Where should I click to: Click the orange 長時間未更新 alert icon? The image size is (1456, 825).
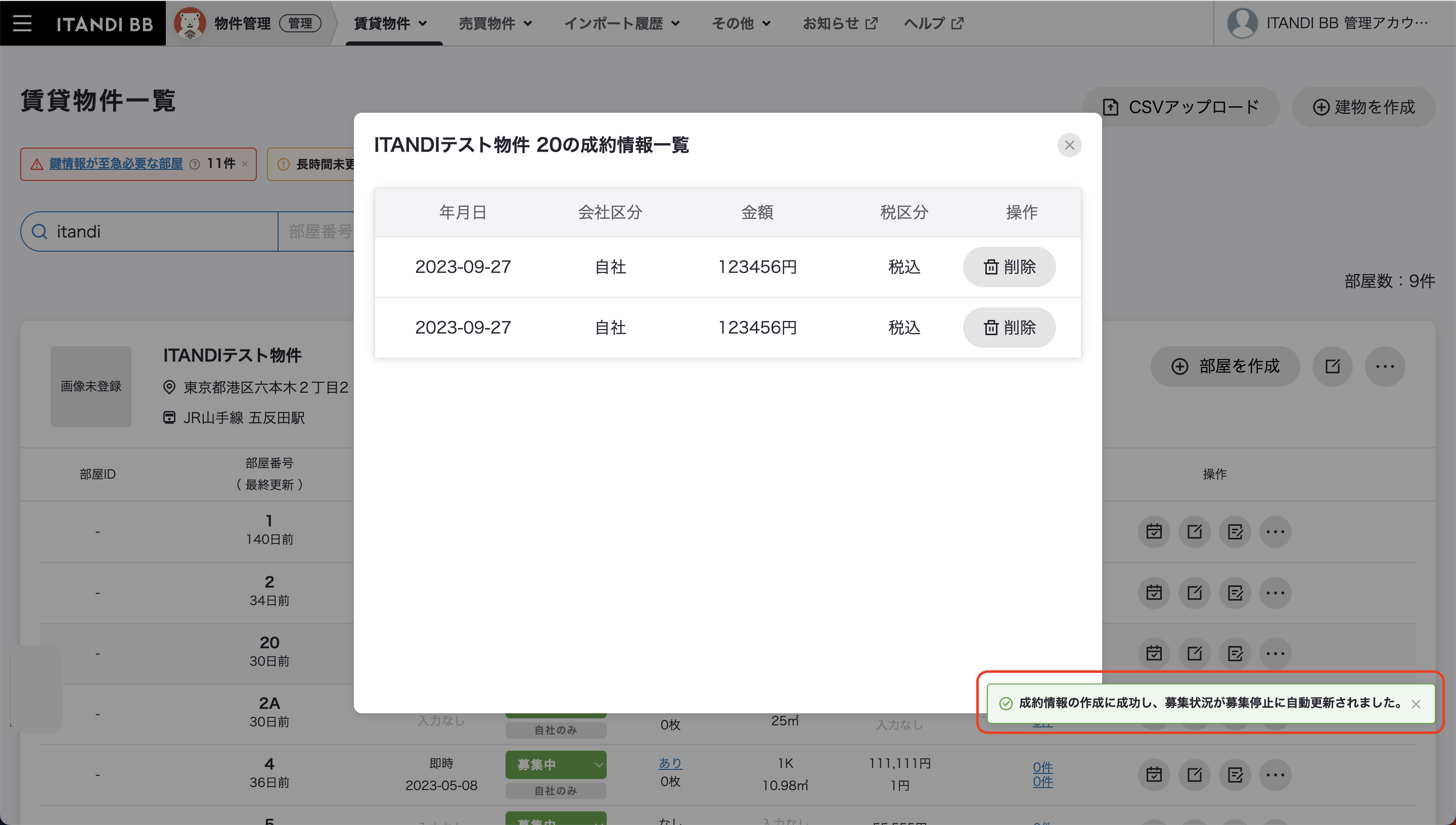click(283, 164)
